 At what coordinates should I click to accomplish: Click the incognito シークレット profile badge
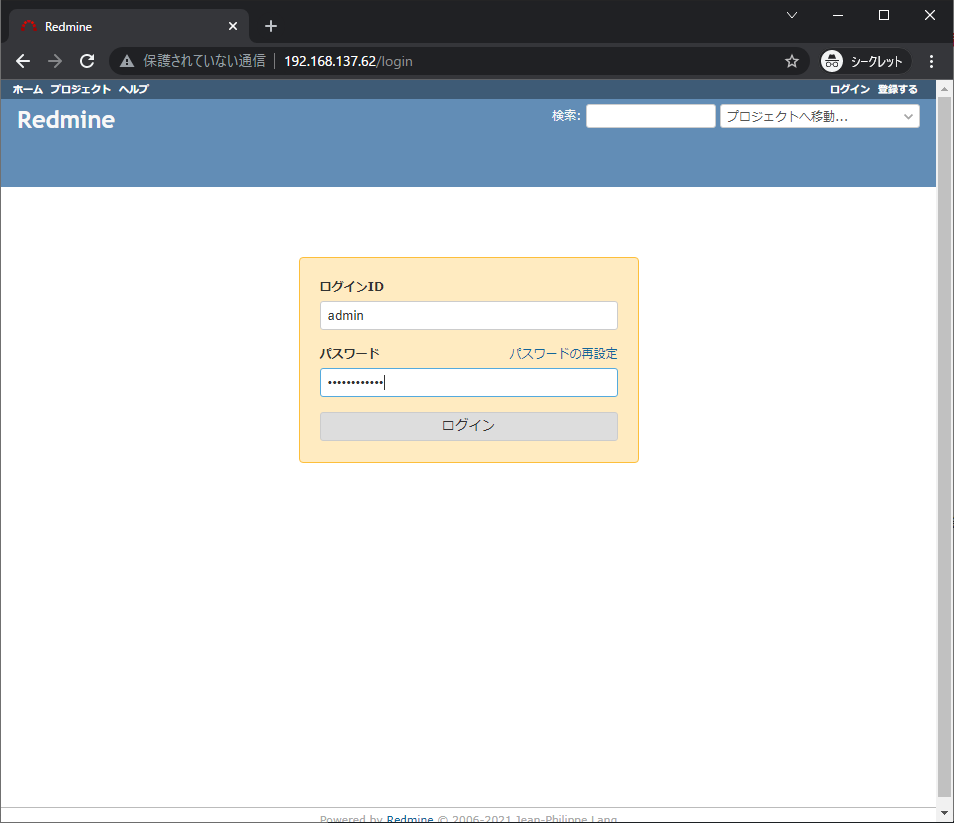tap(862, 61)
